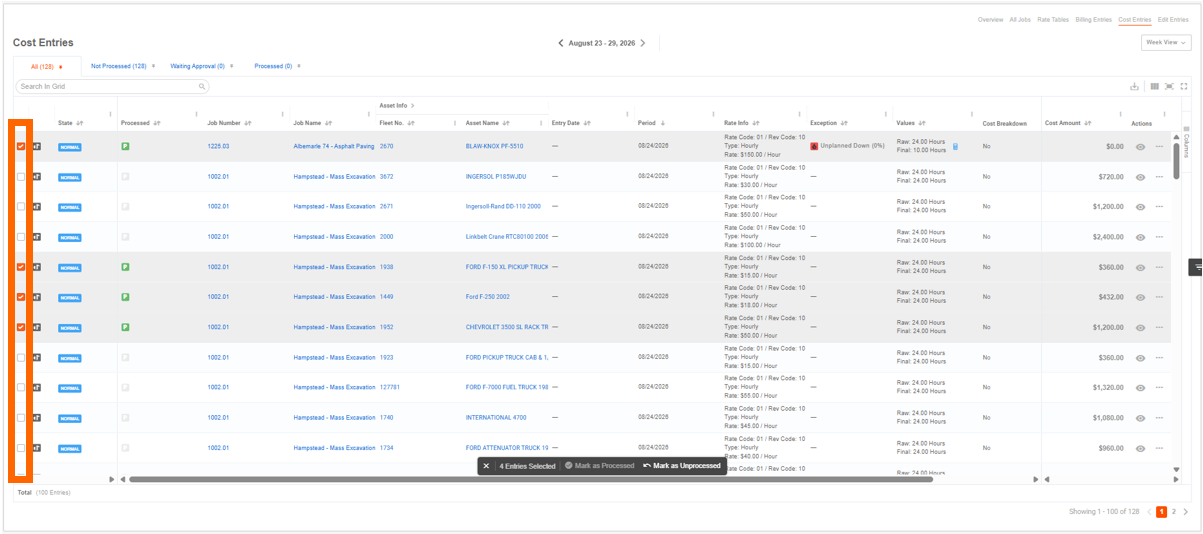
Task: View details with the eye icon for the BLAW-KNOX PF-5510 row
Action: (x=1140, y=147)
